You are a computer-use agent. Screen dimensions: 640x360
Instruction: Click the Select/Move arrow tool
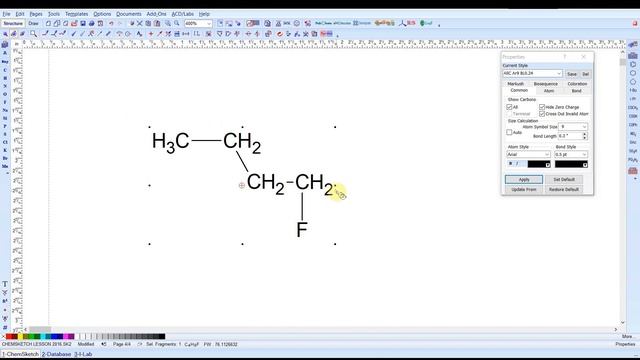pyautogui.click(x=5, y=34)
